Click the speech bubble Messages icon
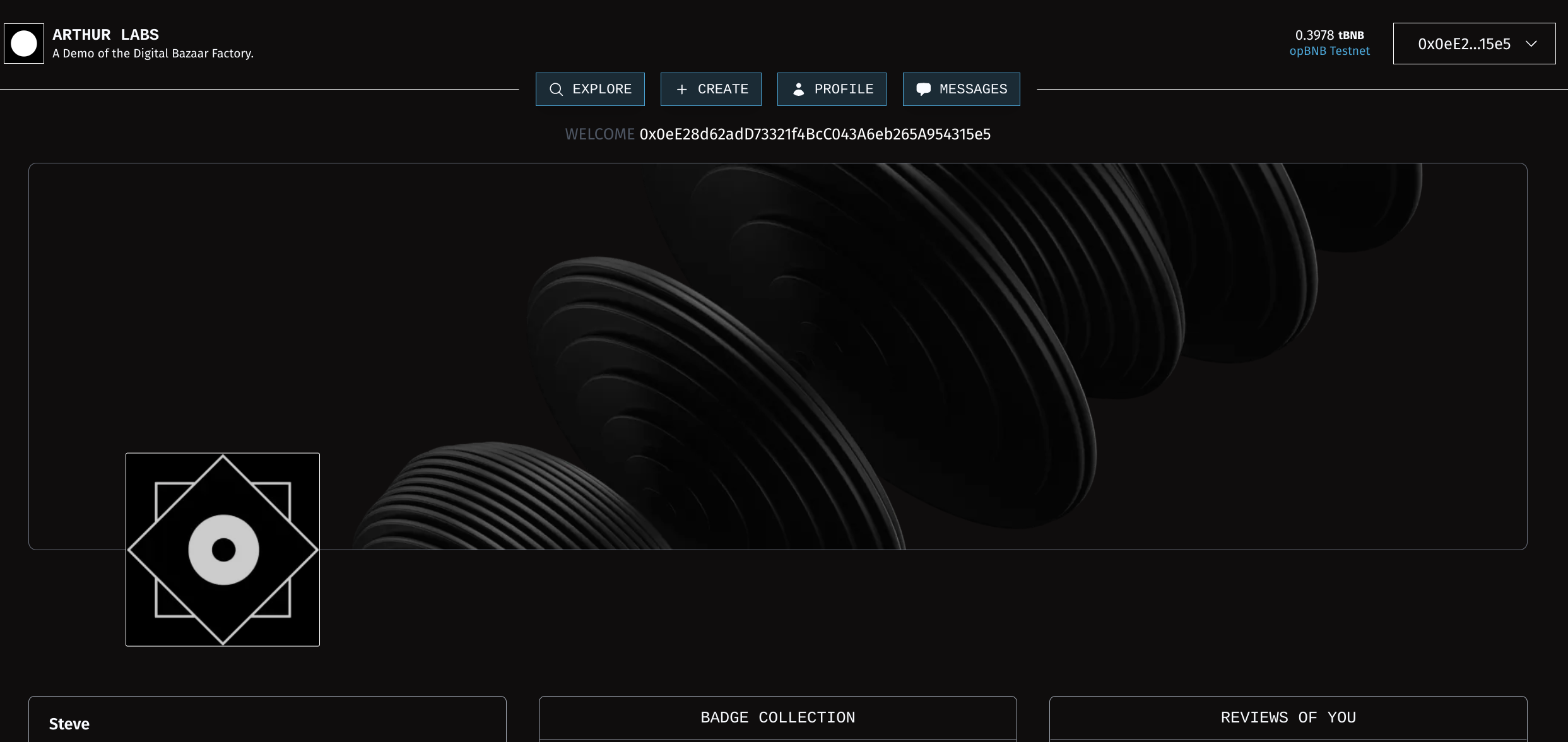Screen dimensions: 1568x742 (x=923, y=90)
